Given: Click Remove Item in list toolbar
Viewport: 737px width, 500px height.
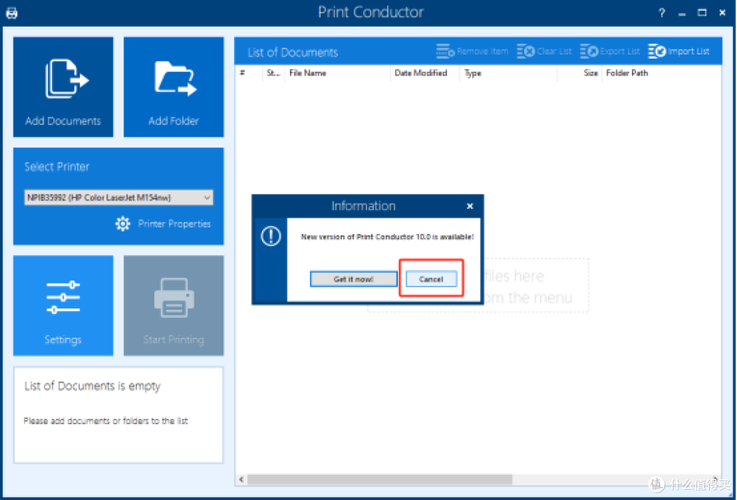Looking at the screenshot, I should 472,51.
